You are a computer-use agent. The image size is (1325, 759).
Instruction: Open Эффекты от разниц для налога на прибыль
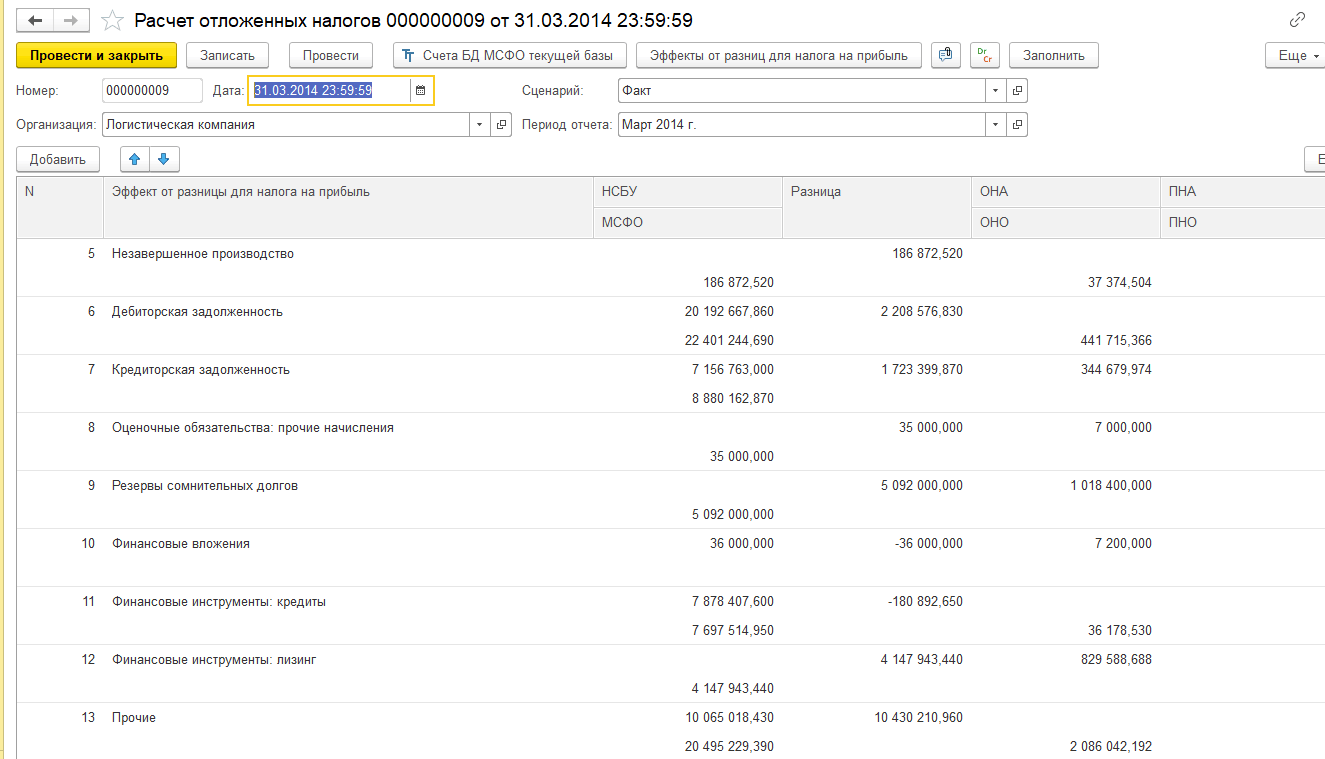pyautogui.click(x=779, y=55)
